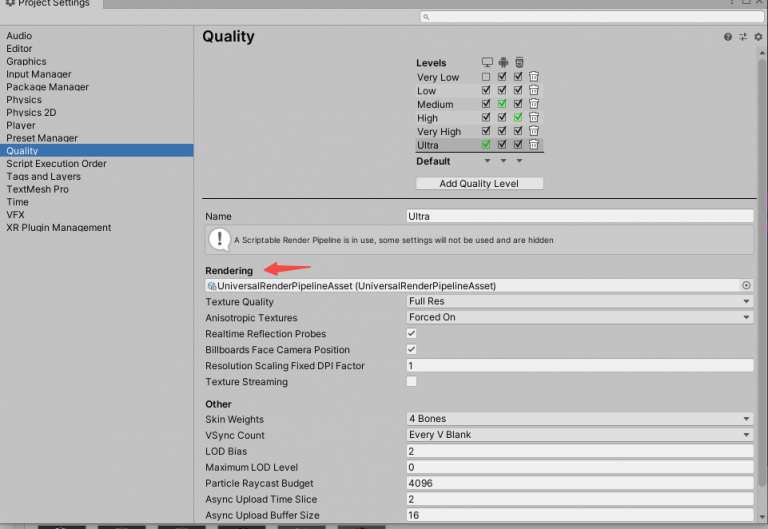Enable the Texture Streaming checkbox
768x529 pixels.
pyautogui.click(x=411, y=382)
